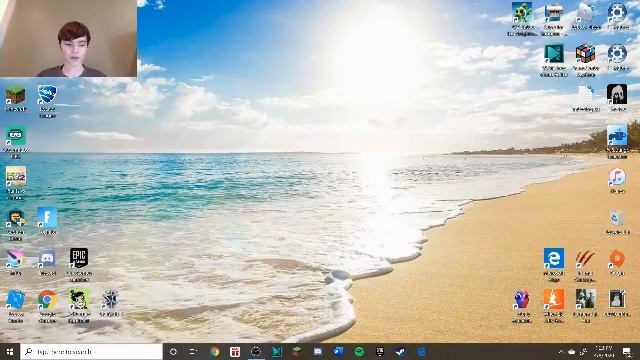This screenshot has width=640, height=360.
Task: Open the printer desktop shortcut
Action: click(x=554, y=18)
